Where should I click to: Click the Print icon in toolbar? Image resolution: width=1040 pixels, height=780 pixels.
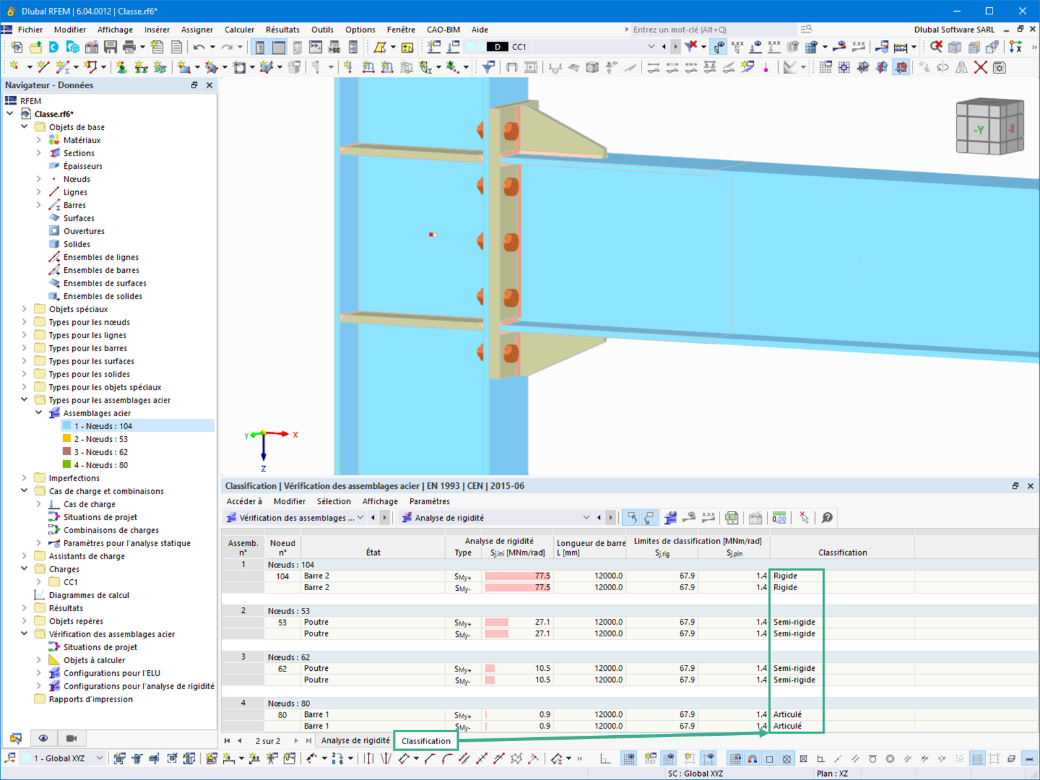[129, 47]
